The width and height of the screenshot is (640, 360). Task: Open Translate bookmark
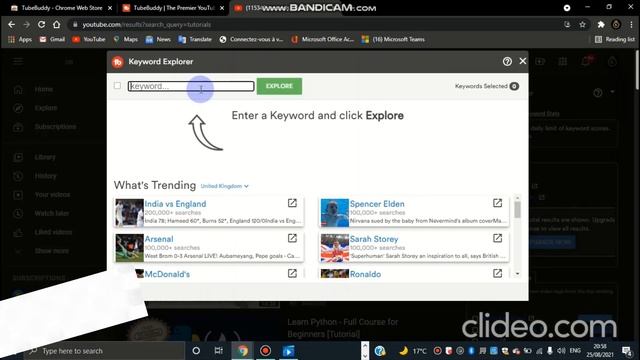tap(195, 39)
